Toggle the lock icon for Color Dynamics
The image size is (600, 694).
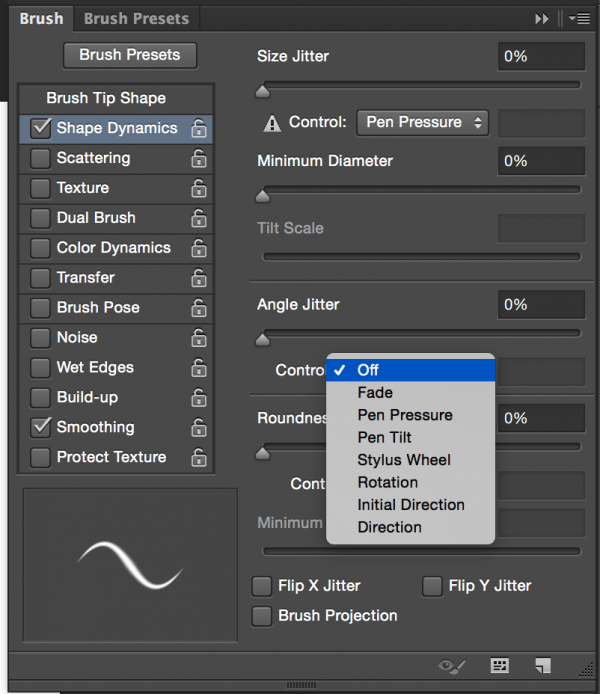pos(199,248)
